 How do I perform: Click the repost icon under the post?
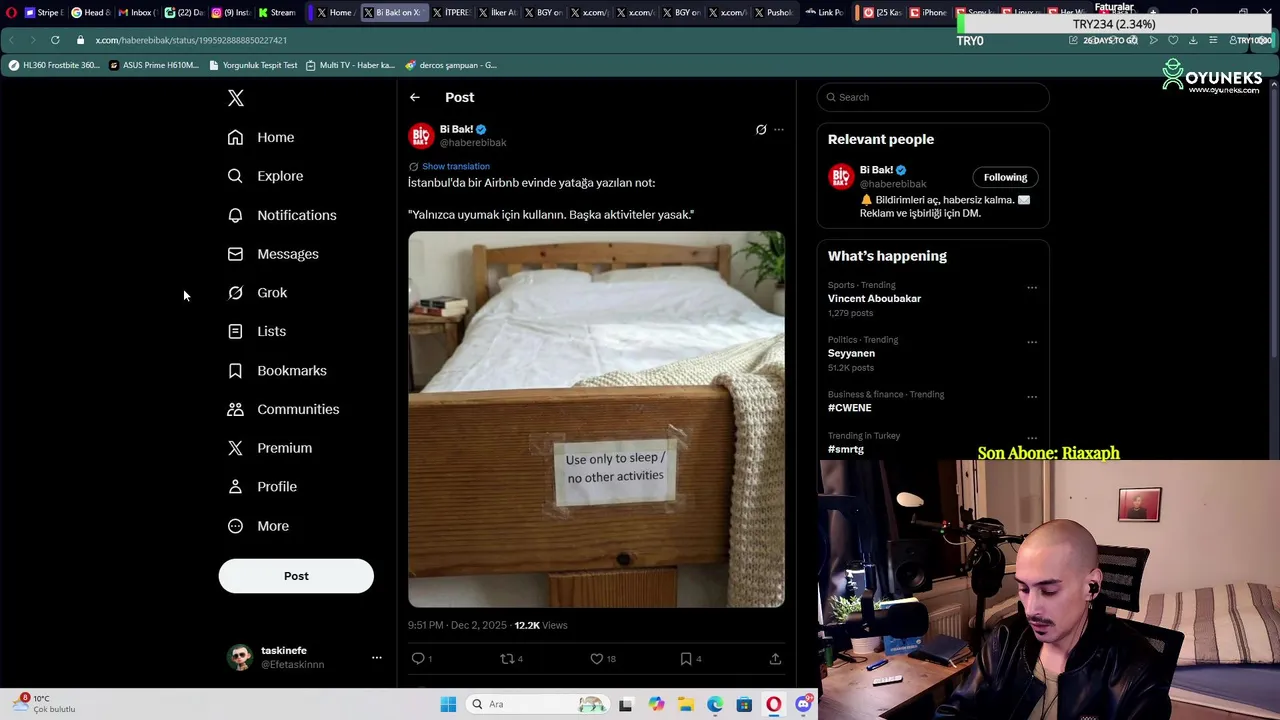coord(507,658)
